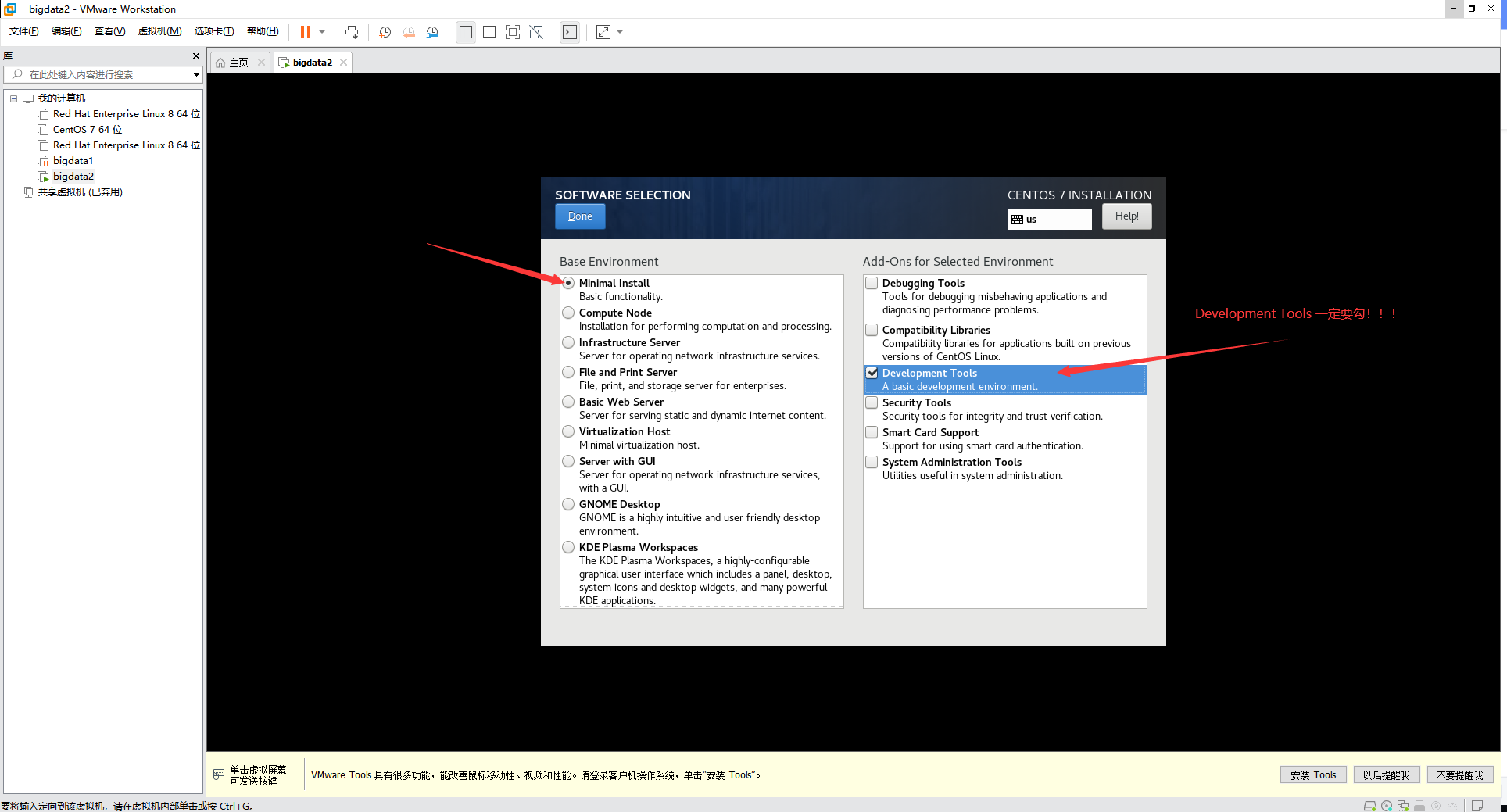Image resolution: width=1507 pixels, height=812 pixels.
Task: Toggle the library sidebar visibility
Action: 465,32
